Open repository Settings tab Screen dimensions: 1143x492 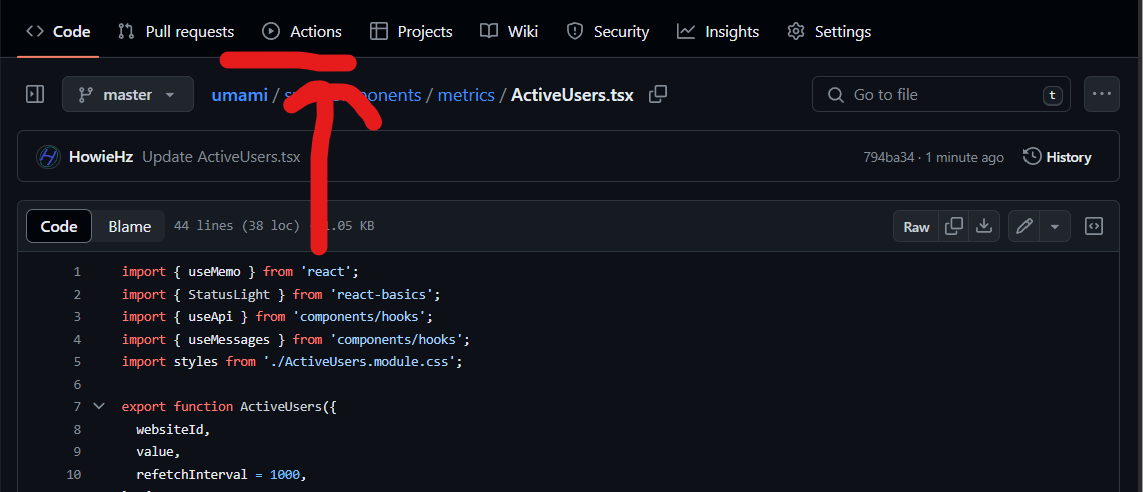tap(829, 32)
